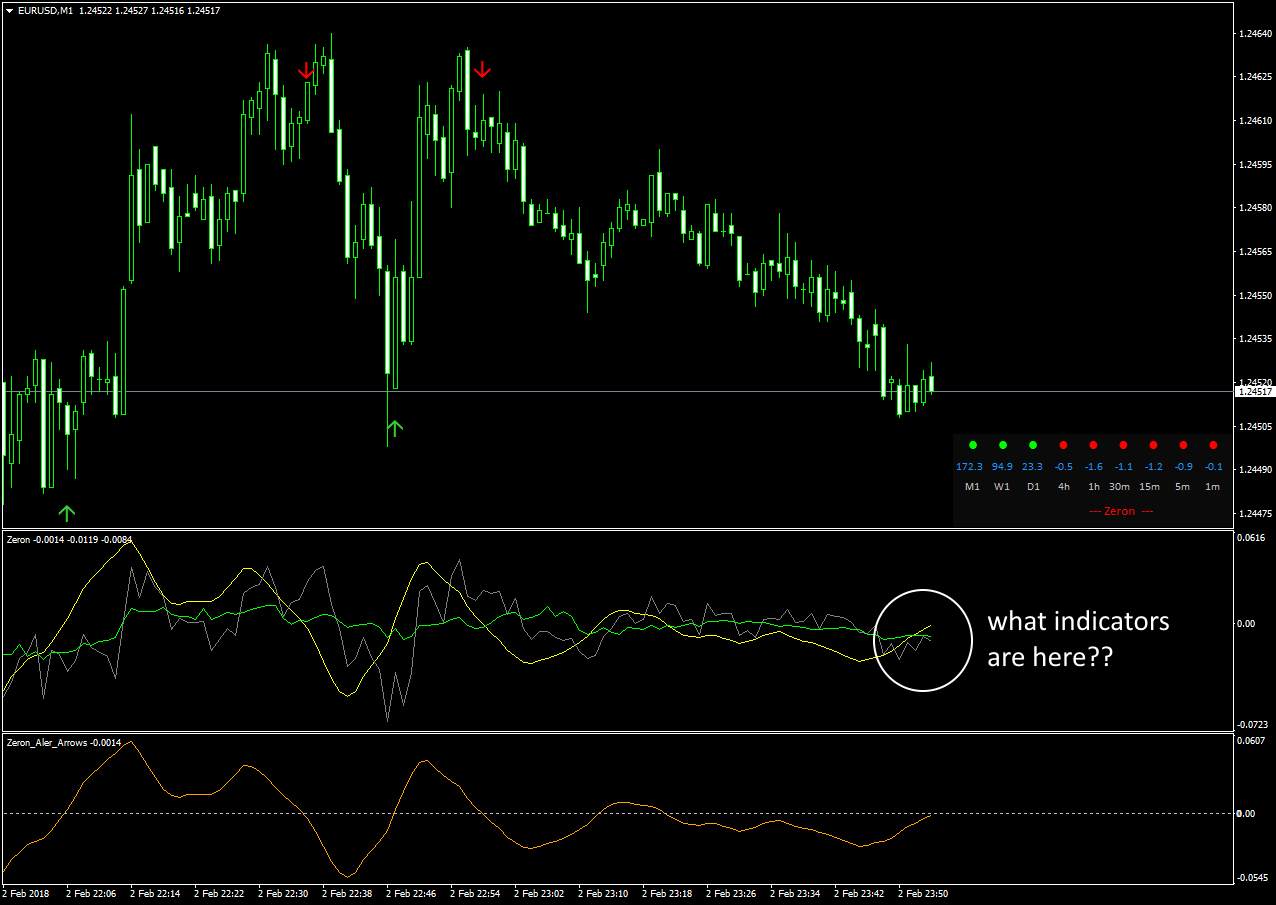Select the -0.5 dashboard value

1063,467
